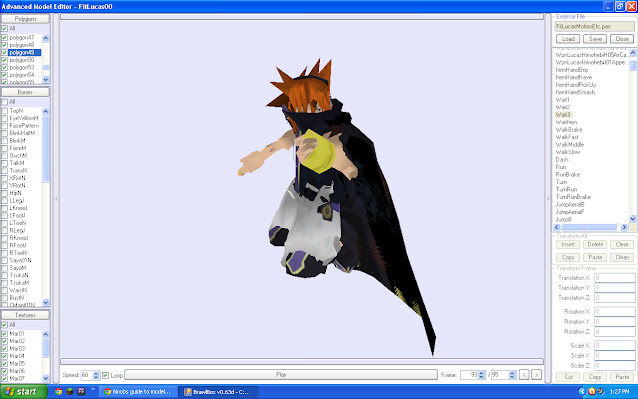Uncheck polygon47 visibility checkbox
Image resolution: width=638 pixels, height=399 pixels.
(4, 37)
